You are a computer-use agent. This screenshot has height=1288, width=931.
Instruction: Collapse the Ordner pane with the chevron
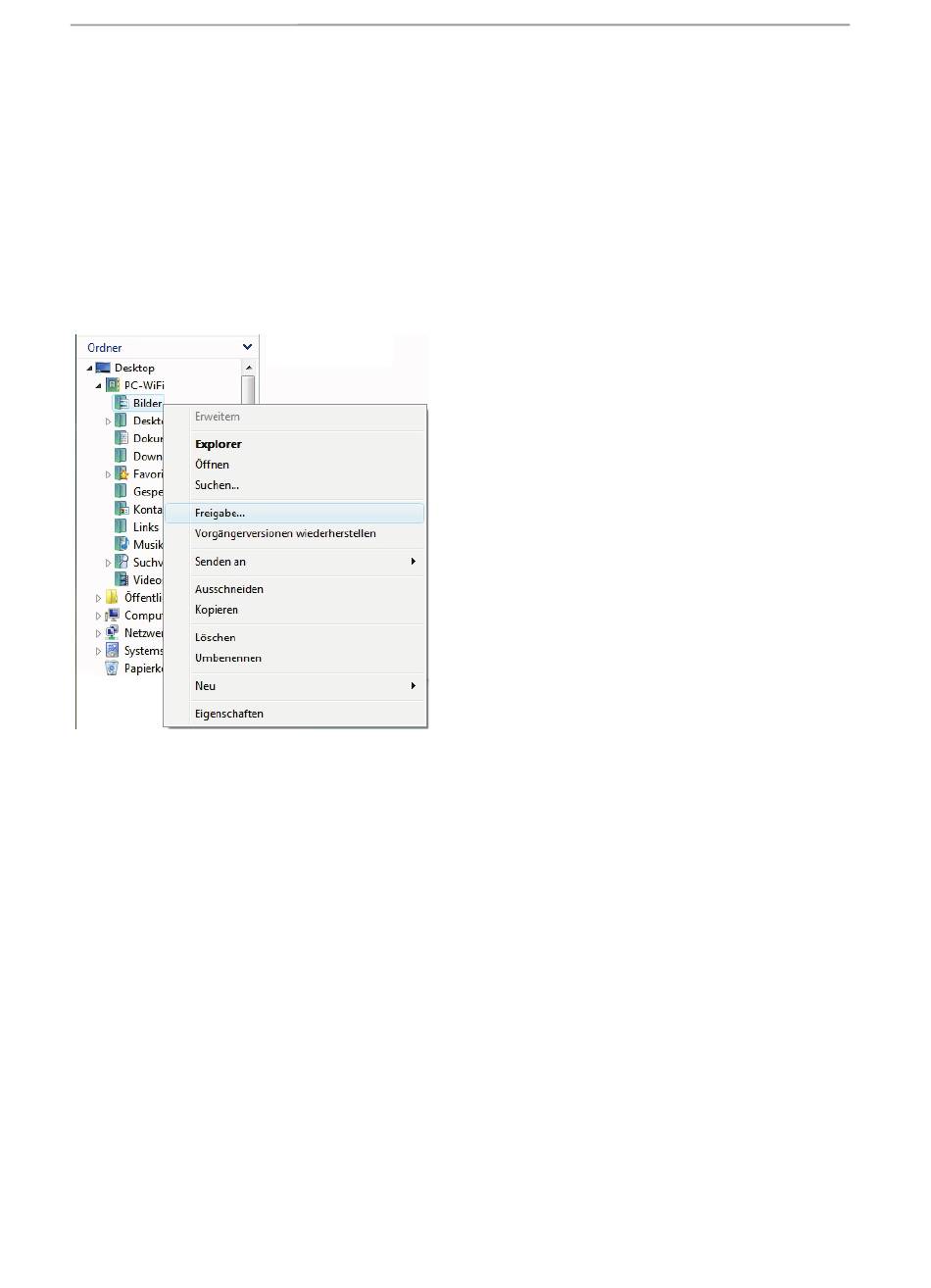(248, 347)
